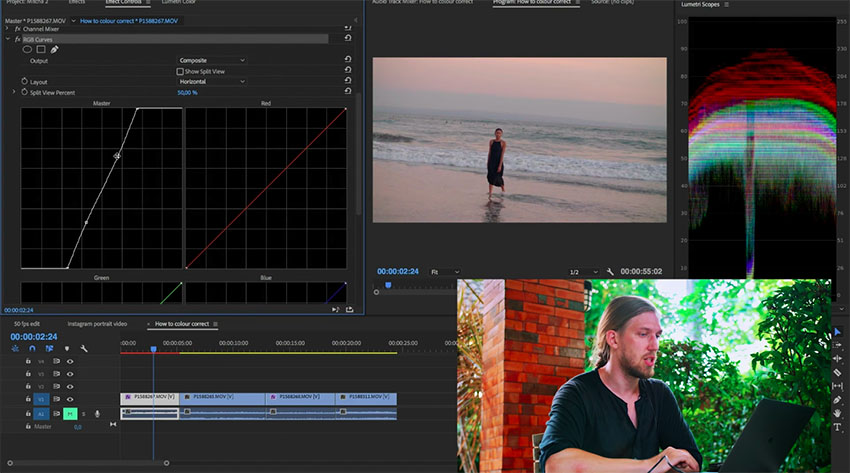The height and width of the screenshot is (473, 850).
Task: Click the Program Monitor scrubber playhead
Action: tap(388, 285)
